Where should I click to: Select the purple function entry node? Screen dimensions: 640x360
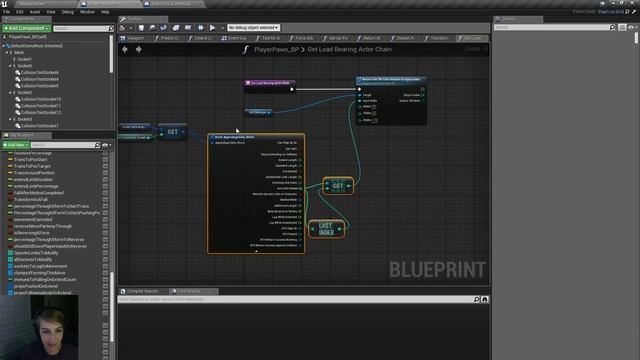pyautogui.click(x=270, y=86)
